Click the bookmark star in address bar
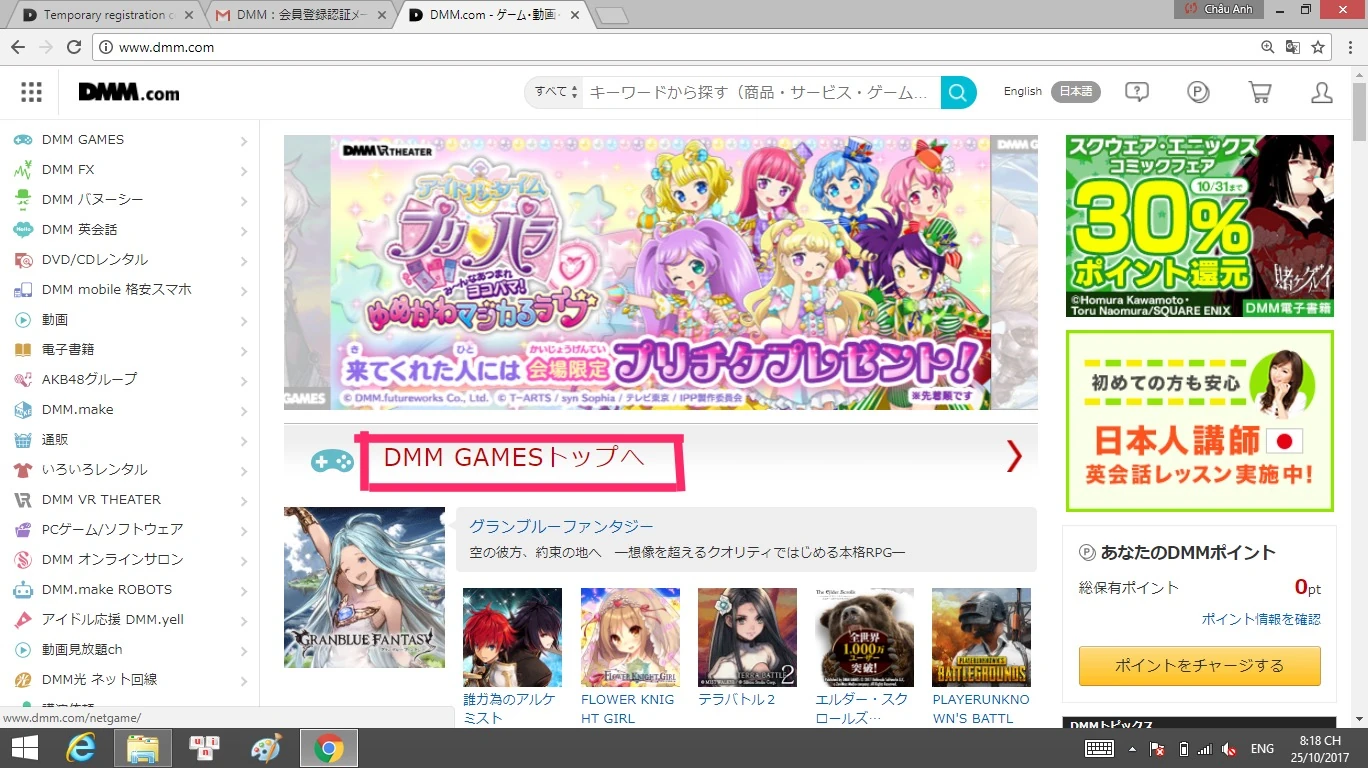Image resolution: width=1368 pixels, height=768 pixels. (1318, 47)
